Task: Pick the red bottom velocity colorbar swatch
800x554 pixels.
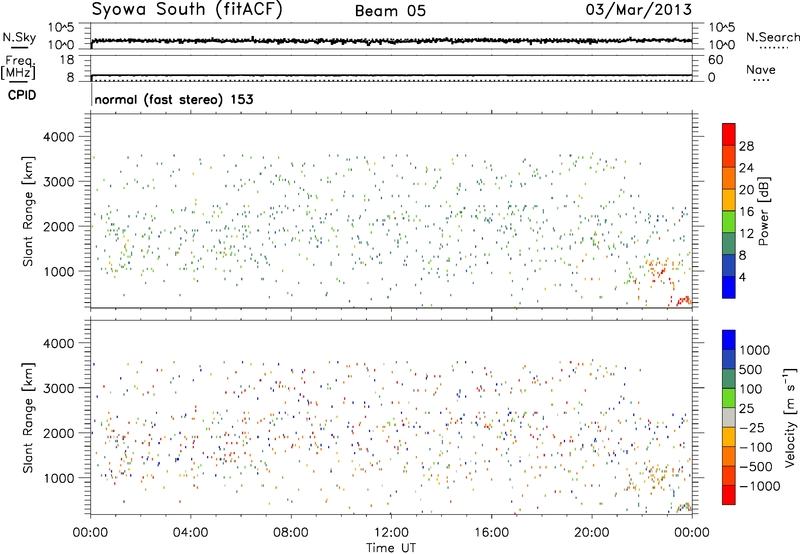Action: [x=729, y=495]
